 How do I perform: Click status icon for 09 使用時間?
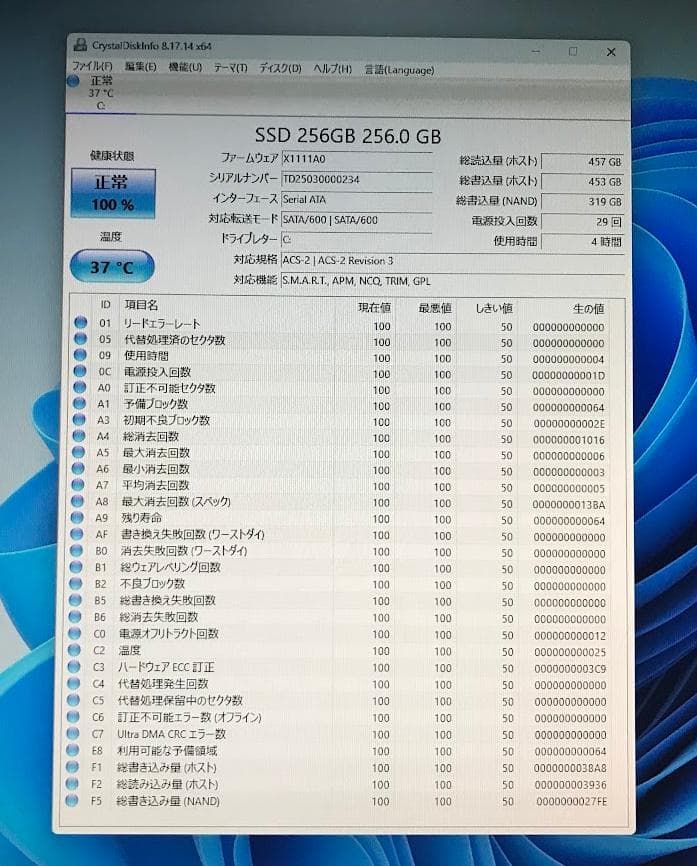click(x=80, y=355)
